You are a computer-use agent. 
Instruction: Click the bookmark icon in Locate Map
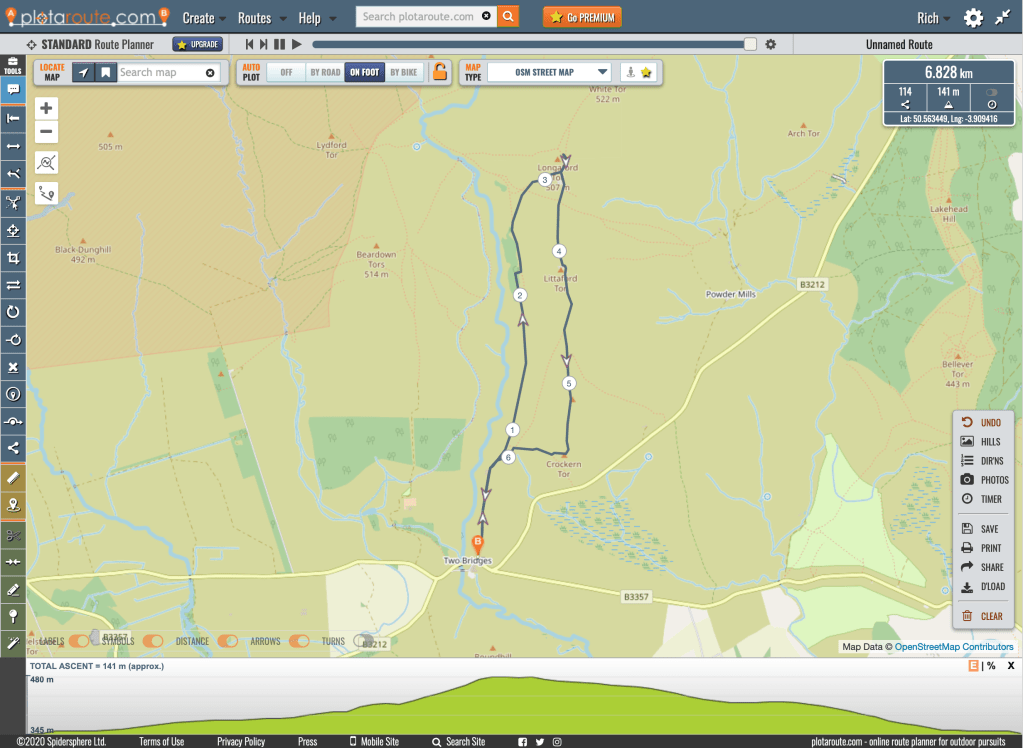pyautogui.click(x=105, y=72)
